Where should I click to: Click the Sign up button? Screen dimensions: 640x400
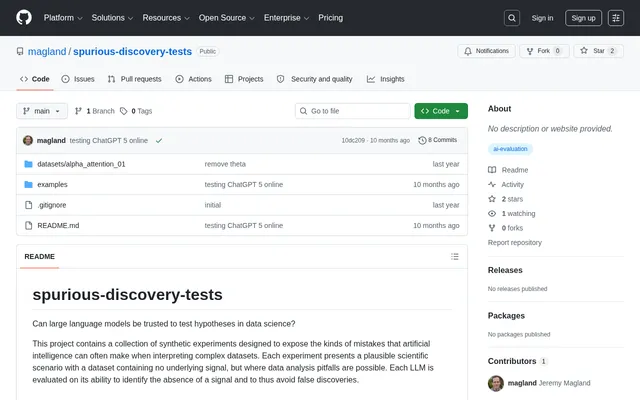583,18
